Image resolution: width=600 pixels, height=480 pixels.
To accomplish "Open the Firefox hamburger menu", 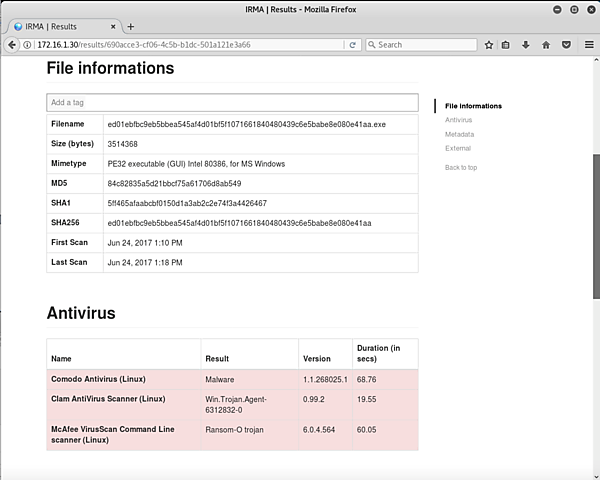I will [x=586, y=45].
